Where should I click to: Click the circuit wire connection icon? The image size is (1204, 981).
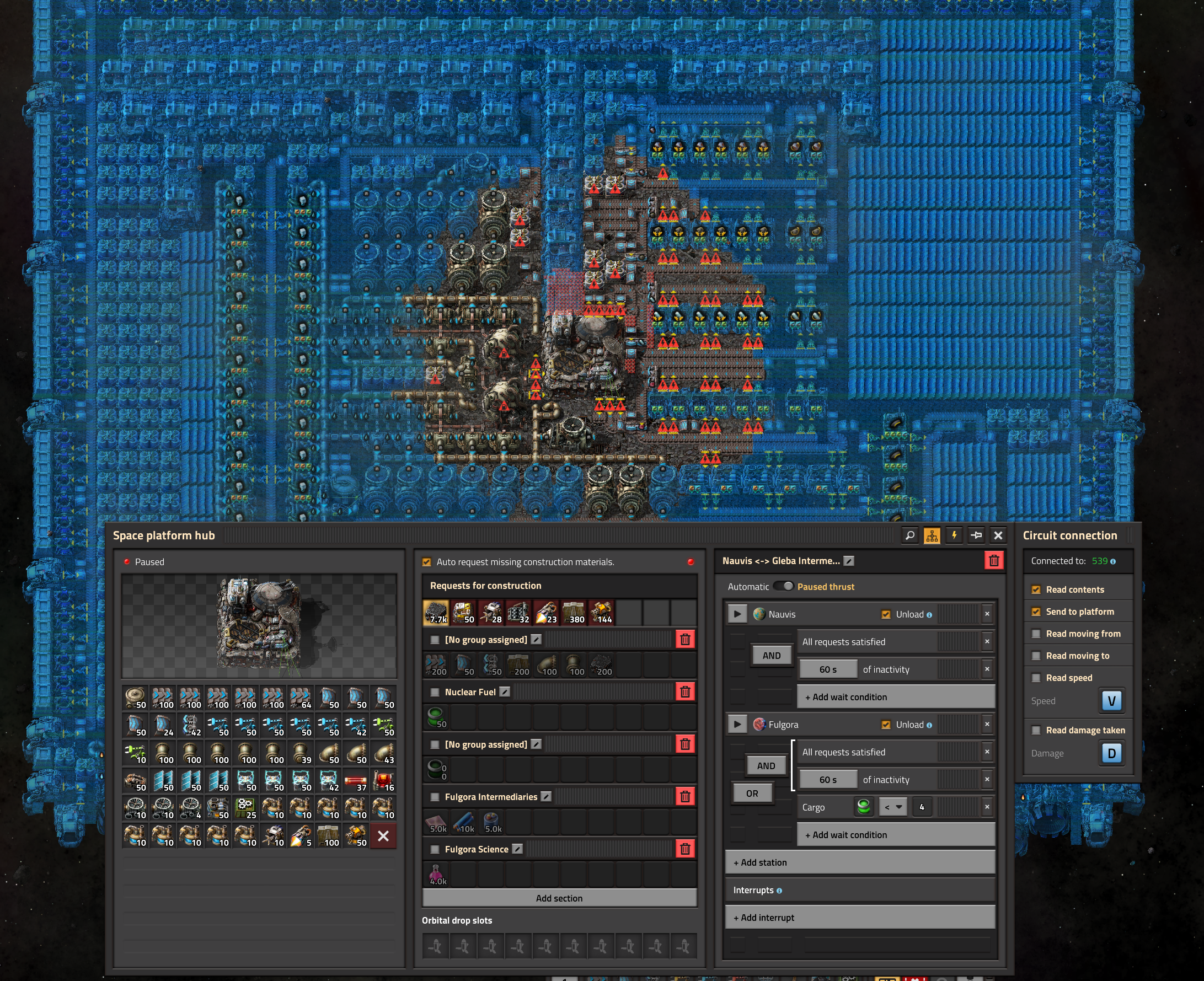pos(976,535)
